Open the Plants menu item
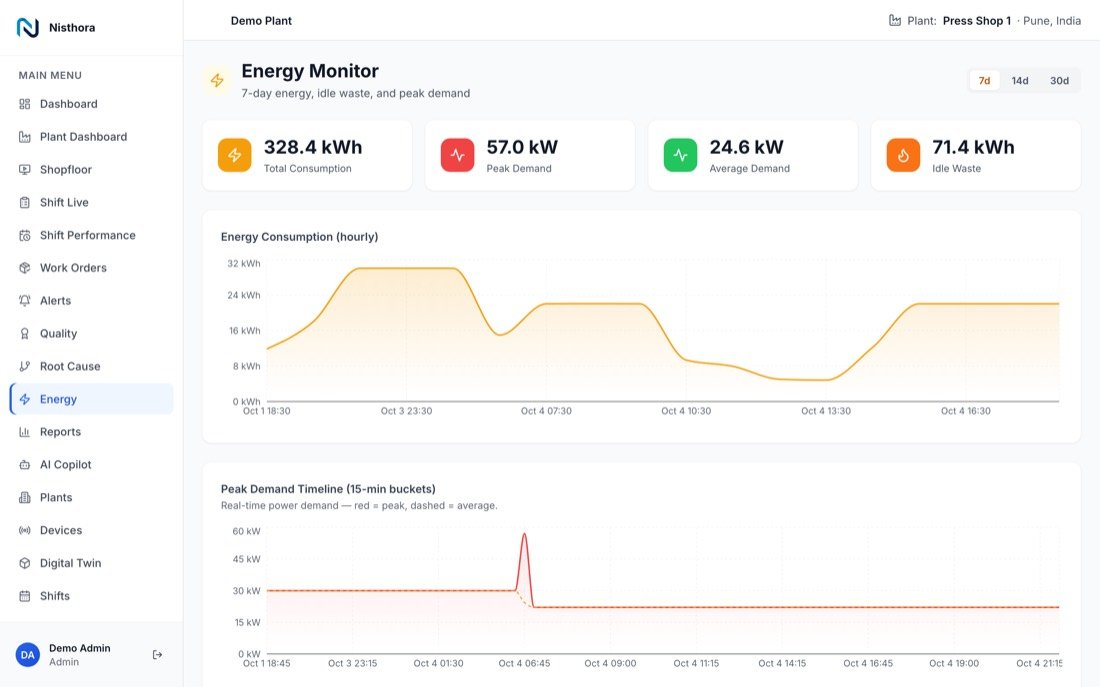1100x687 pixels. [x=92, y=498]
